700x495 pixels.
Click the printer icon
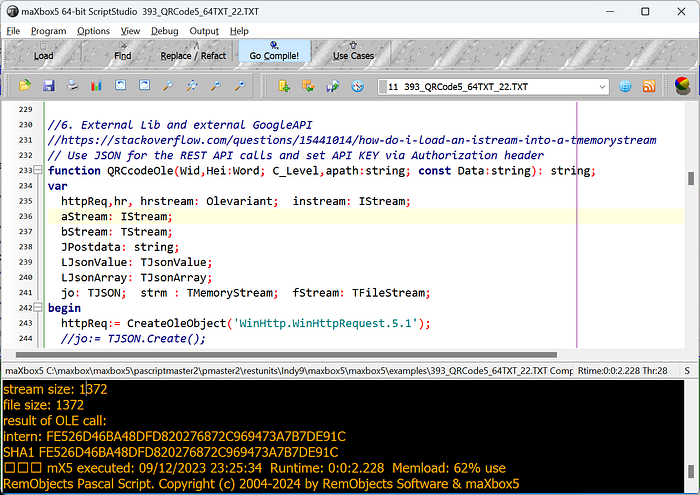(73, 85)
